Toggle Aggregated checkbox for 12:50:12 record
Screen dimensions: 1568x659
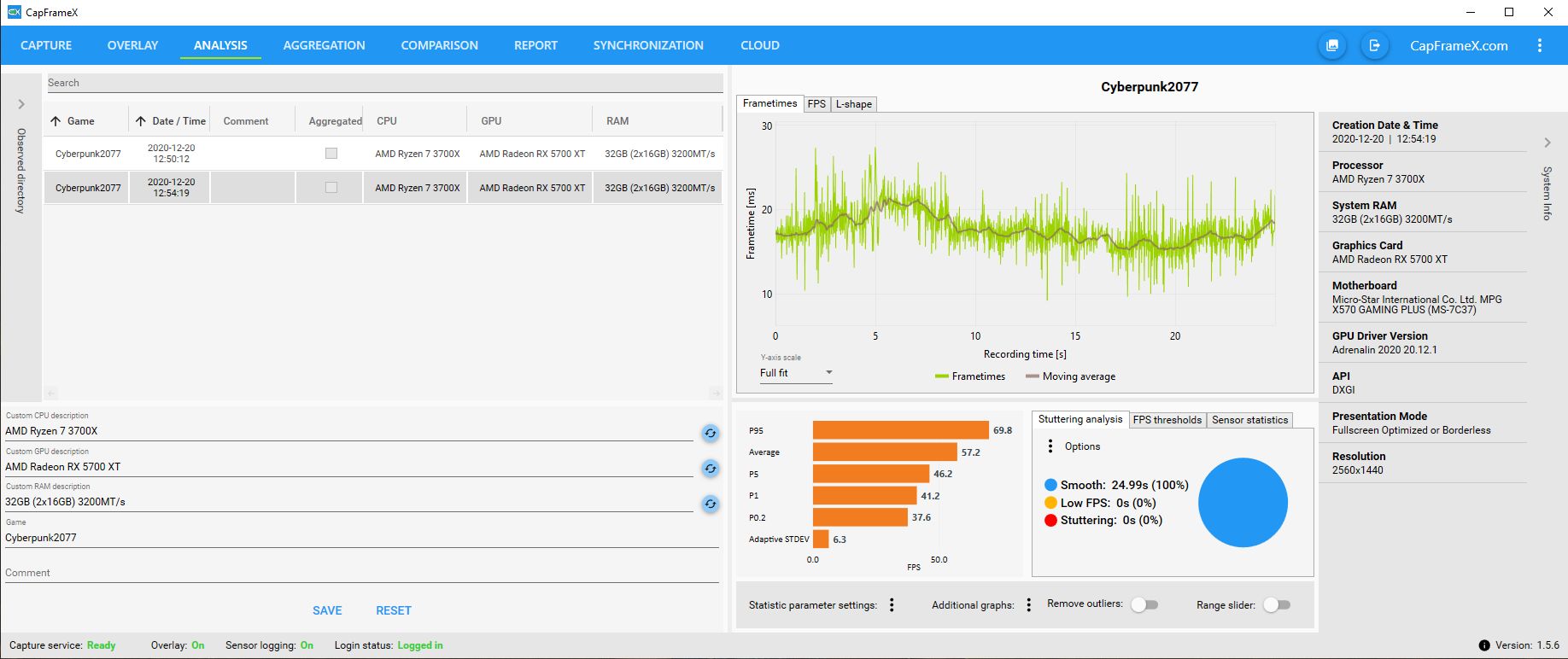coord(331,154)
